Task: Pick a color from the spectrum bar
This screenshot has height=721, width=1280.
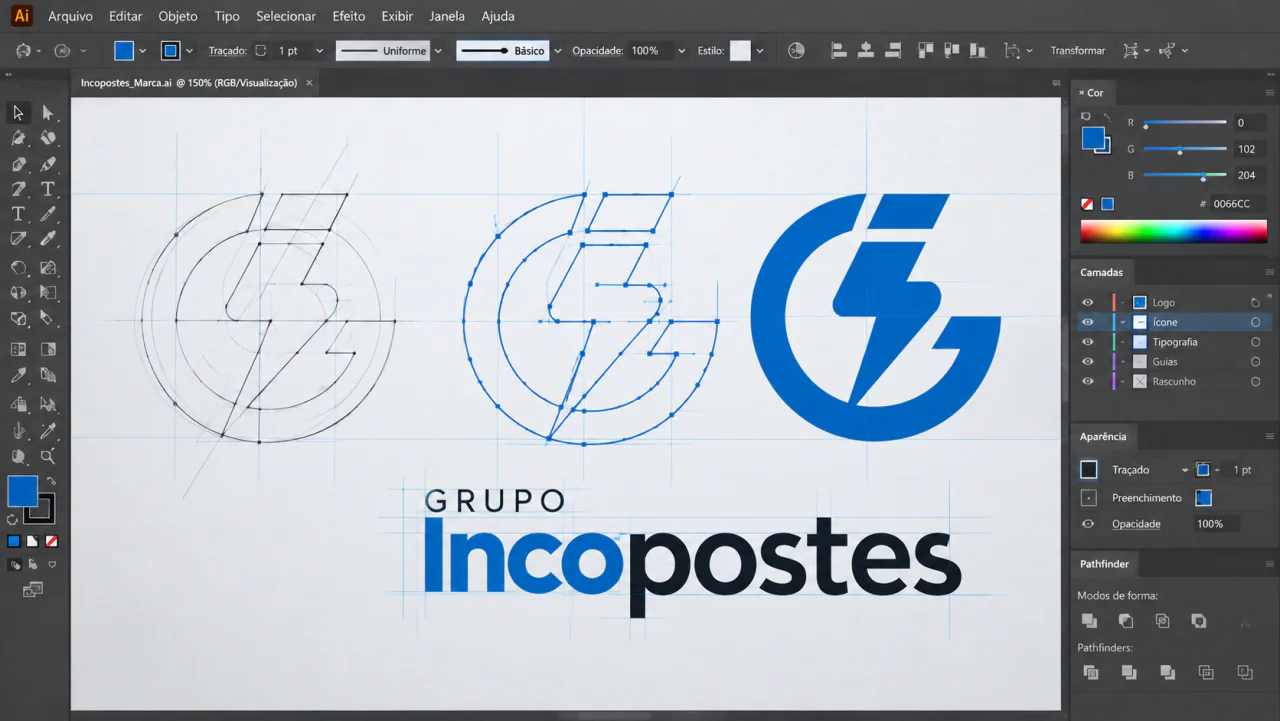Action: tap(1174, 231)
